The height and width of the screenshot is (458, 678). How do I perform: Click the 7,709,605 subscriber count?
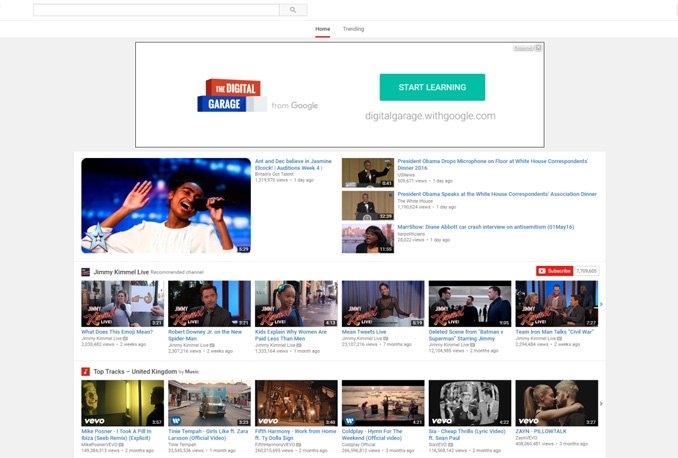click(586, 271)
